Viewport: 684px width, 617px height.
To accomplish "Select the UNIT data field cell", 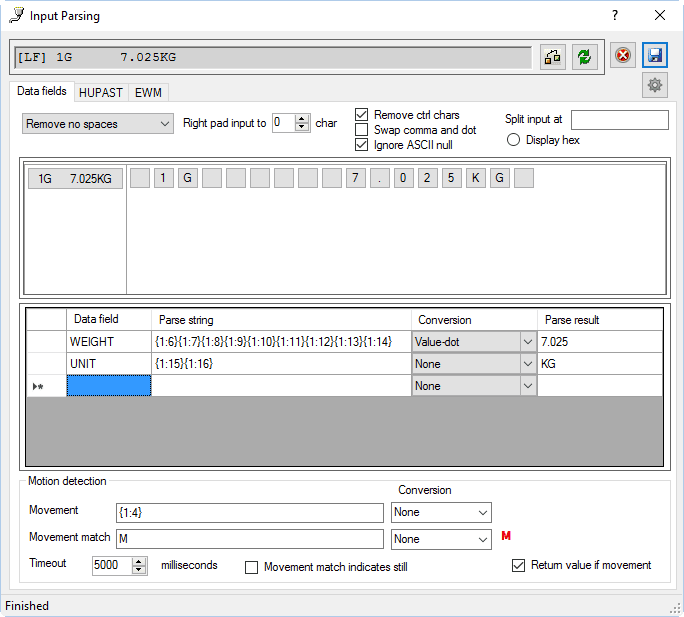I will 109,363.
